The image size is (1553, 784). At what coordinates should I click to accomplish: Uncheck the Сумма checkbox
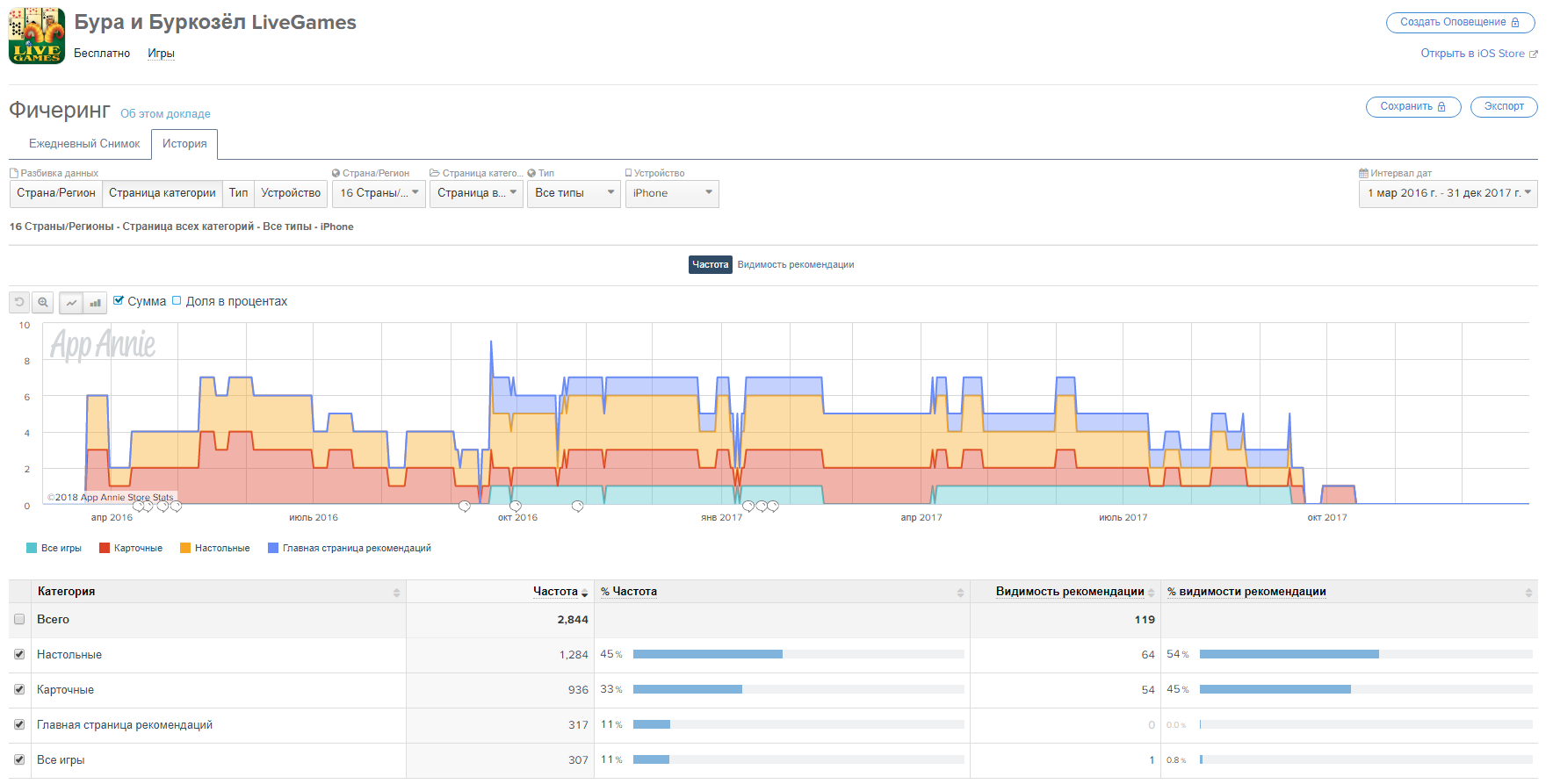119,300
